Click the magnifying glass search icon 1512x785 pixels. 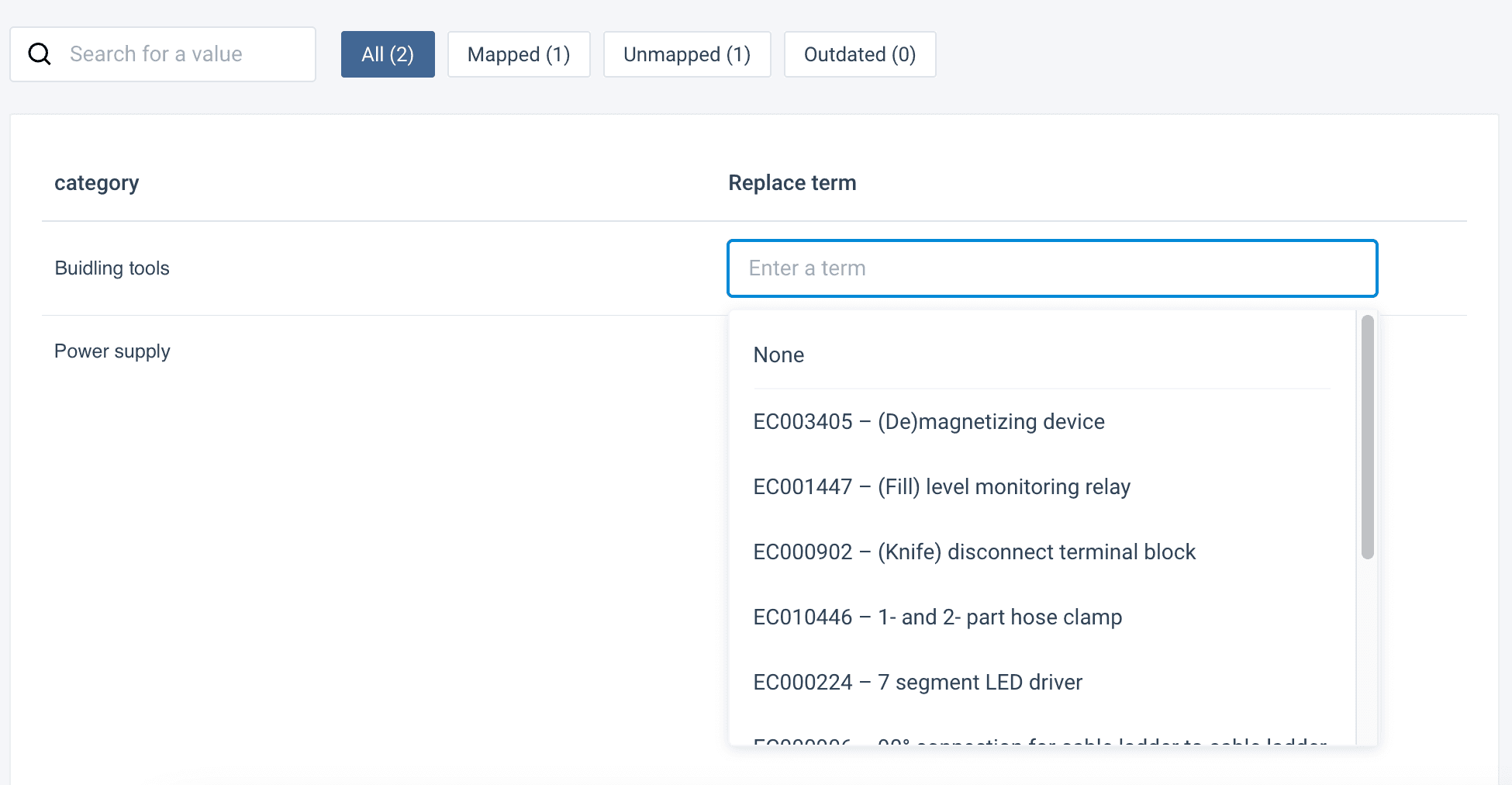tap(40, 54)
